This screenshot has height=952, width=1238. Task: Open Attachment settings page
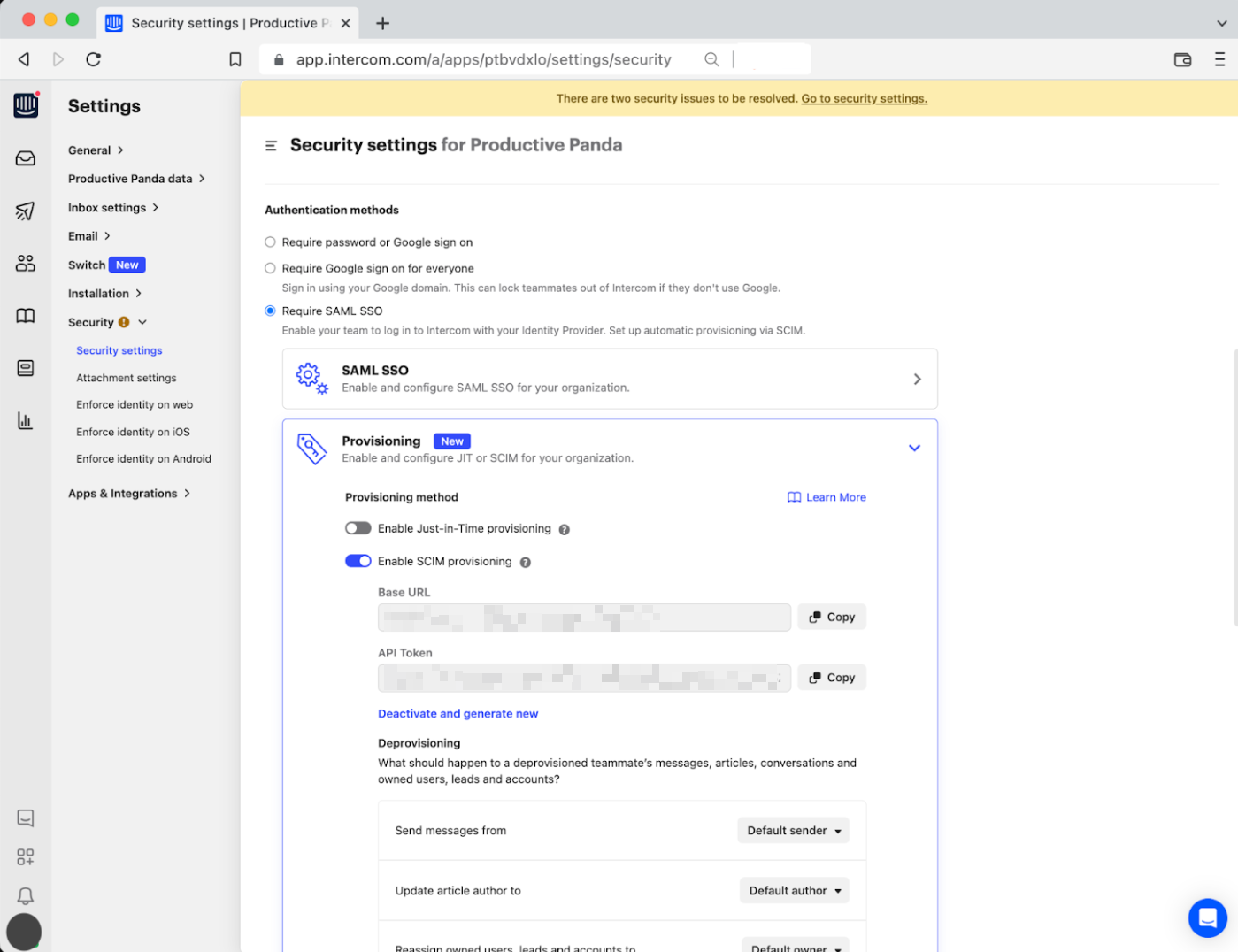coord(126,378)
